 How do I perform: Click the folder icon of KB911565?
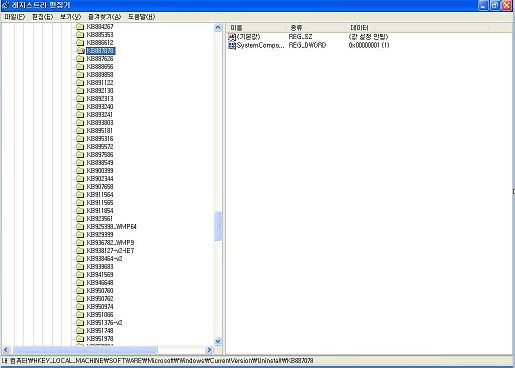(x=80, y=203)
